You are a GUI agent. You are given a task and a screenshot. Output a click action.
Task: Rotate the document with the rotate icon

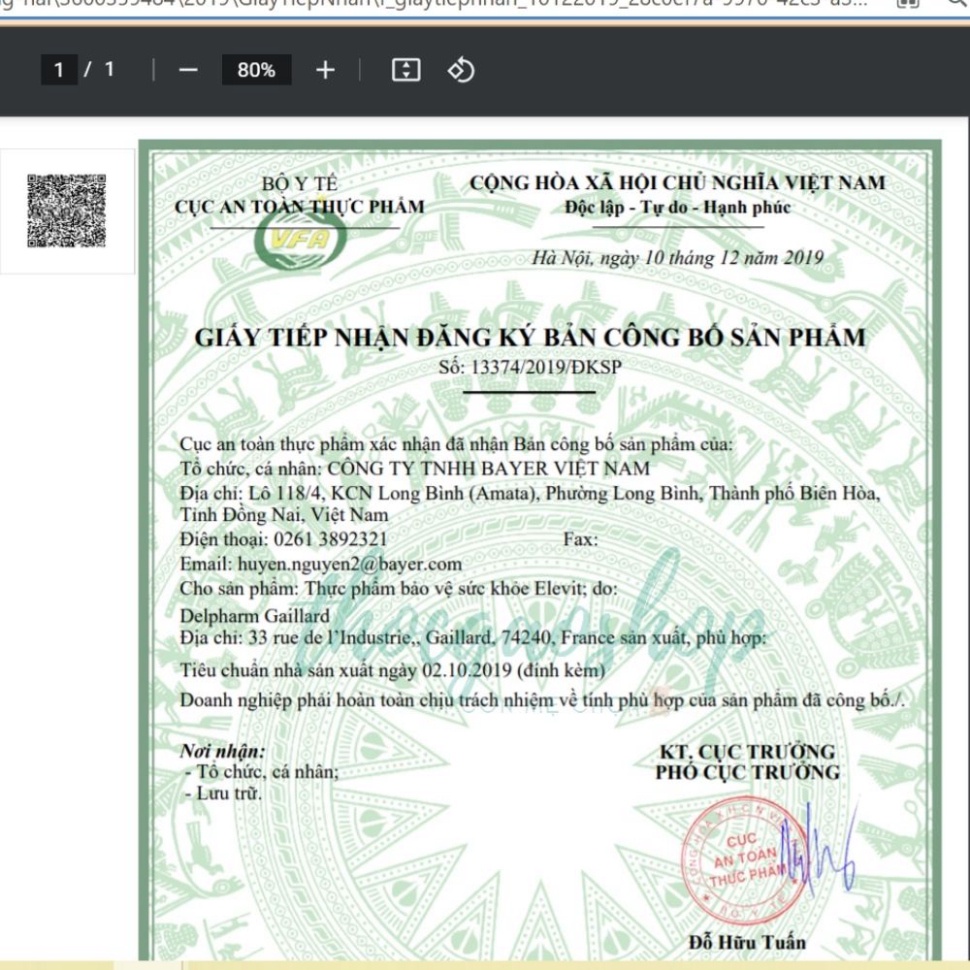(x=461, y=70)
